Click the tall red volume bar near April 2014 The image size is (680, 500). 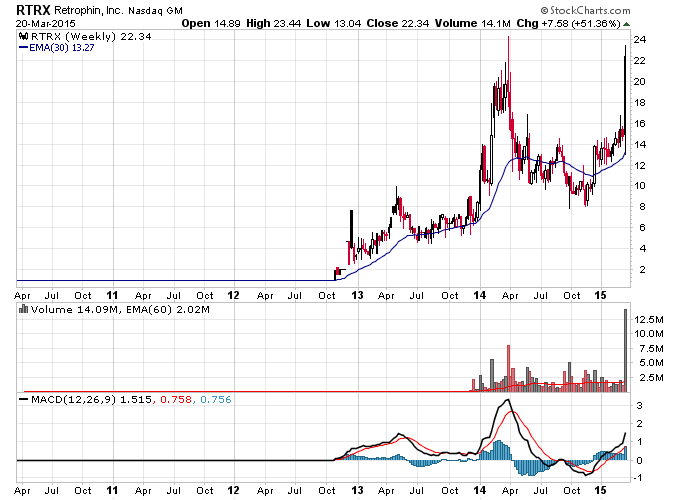point(509,368)
